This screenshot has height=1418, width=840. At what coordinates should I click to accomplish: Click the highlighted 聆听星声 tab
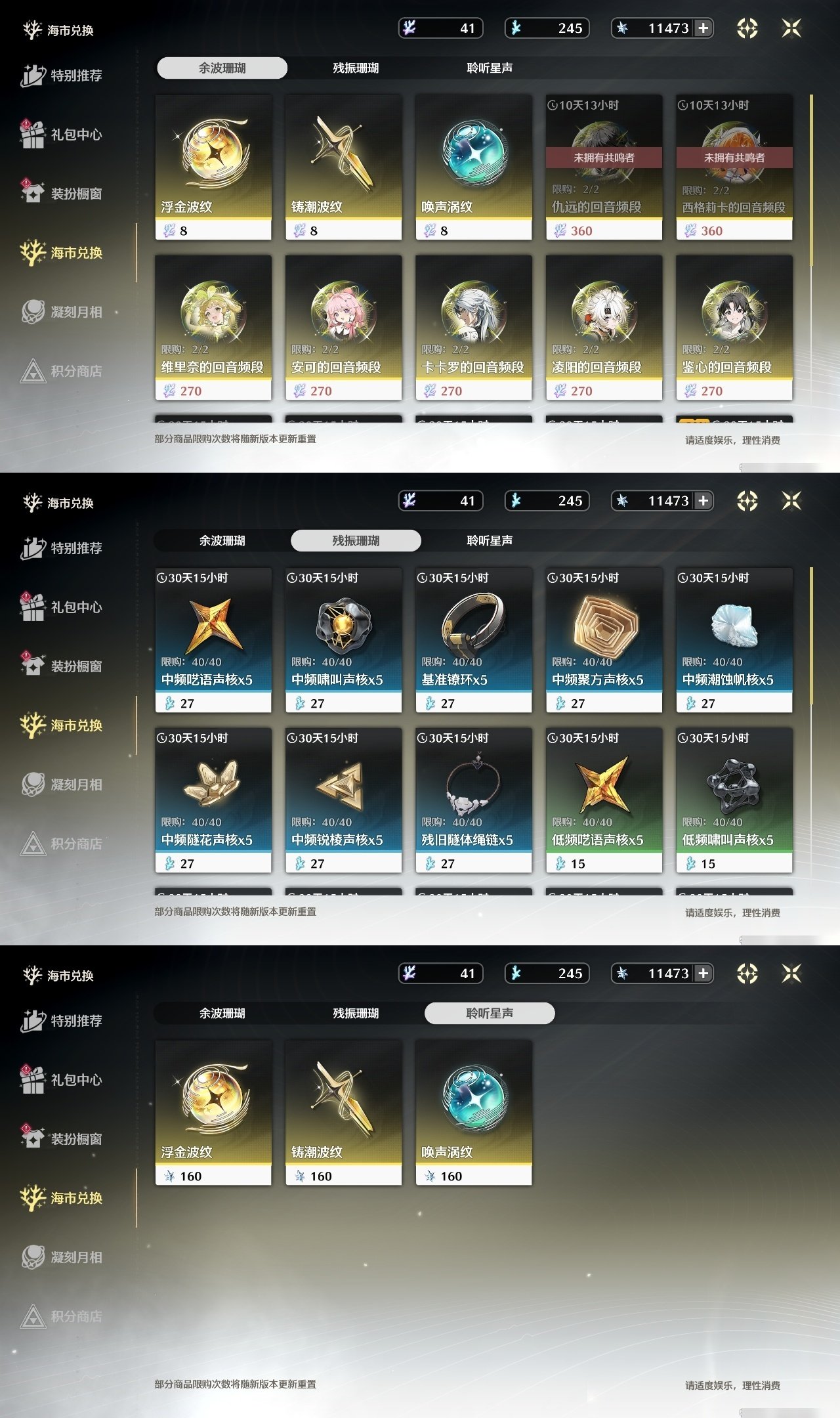(490, 1013)
